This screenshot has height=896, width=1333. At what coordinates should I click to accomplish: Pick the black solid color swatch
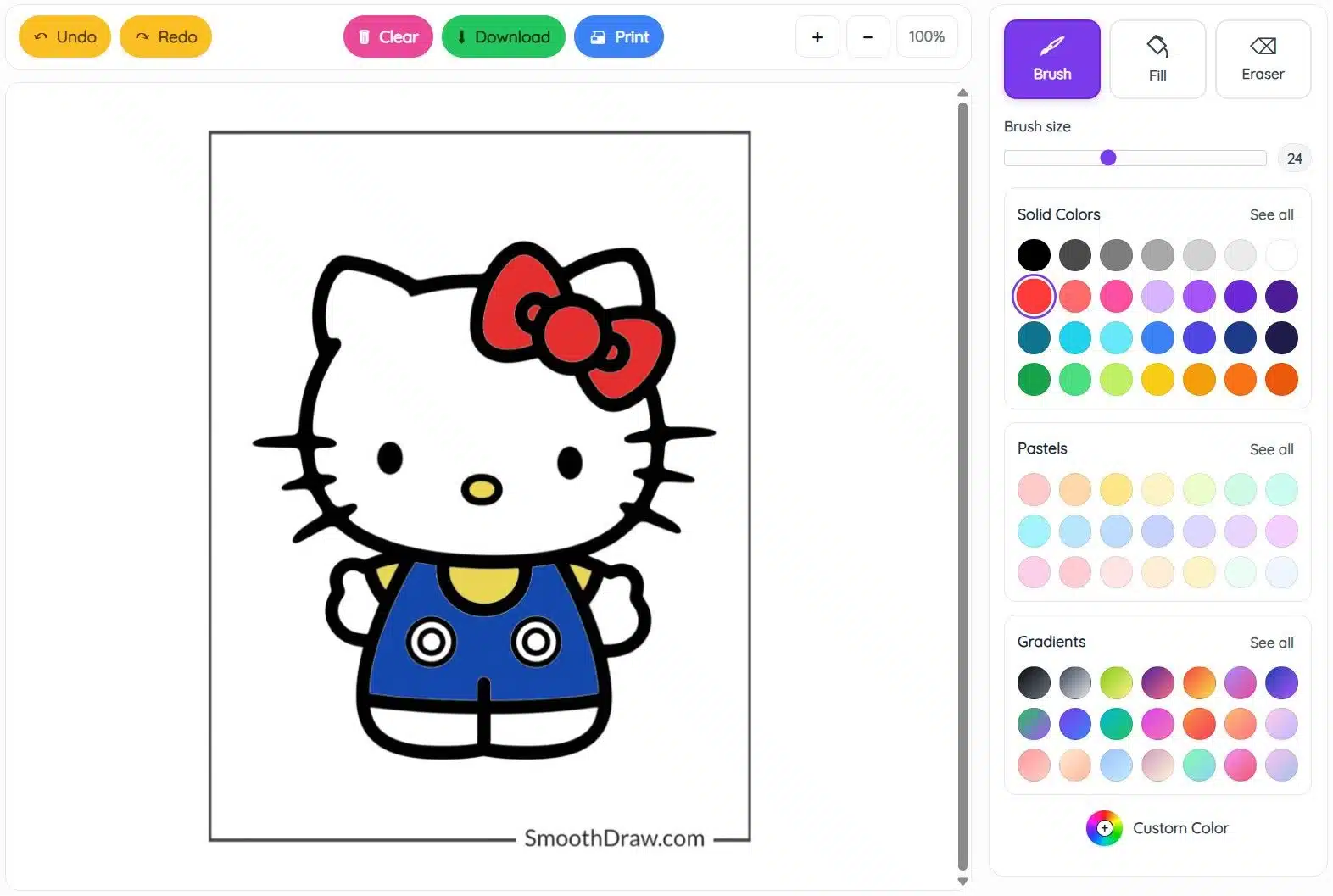coord(1034,255)
